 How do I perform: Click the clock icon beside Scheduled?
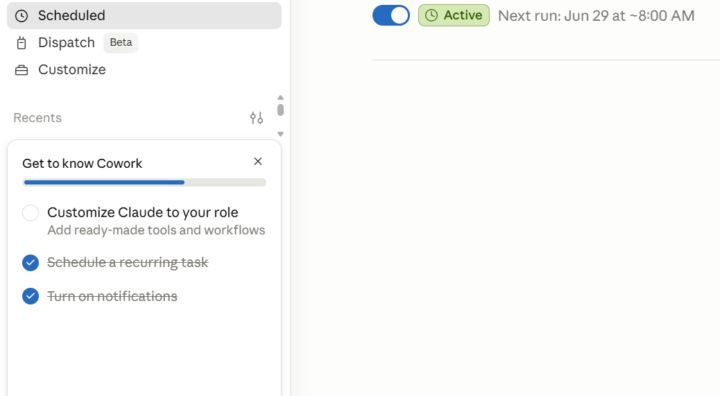coord(21,16)
